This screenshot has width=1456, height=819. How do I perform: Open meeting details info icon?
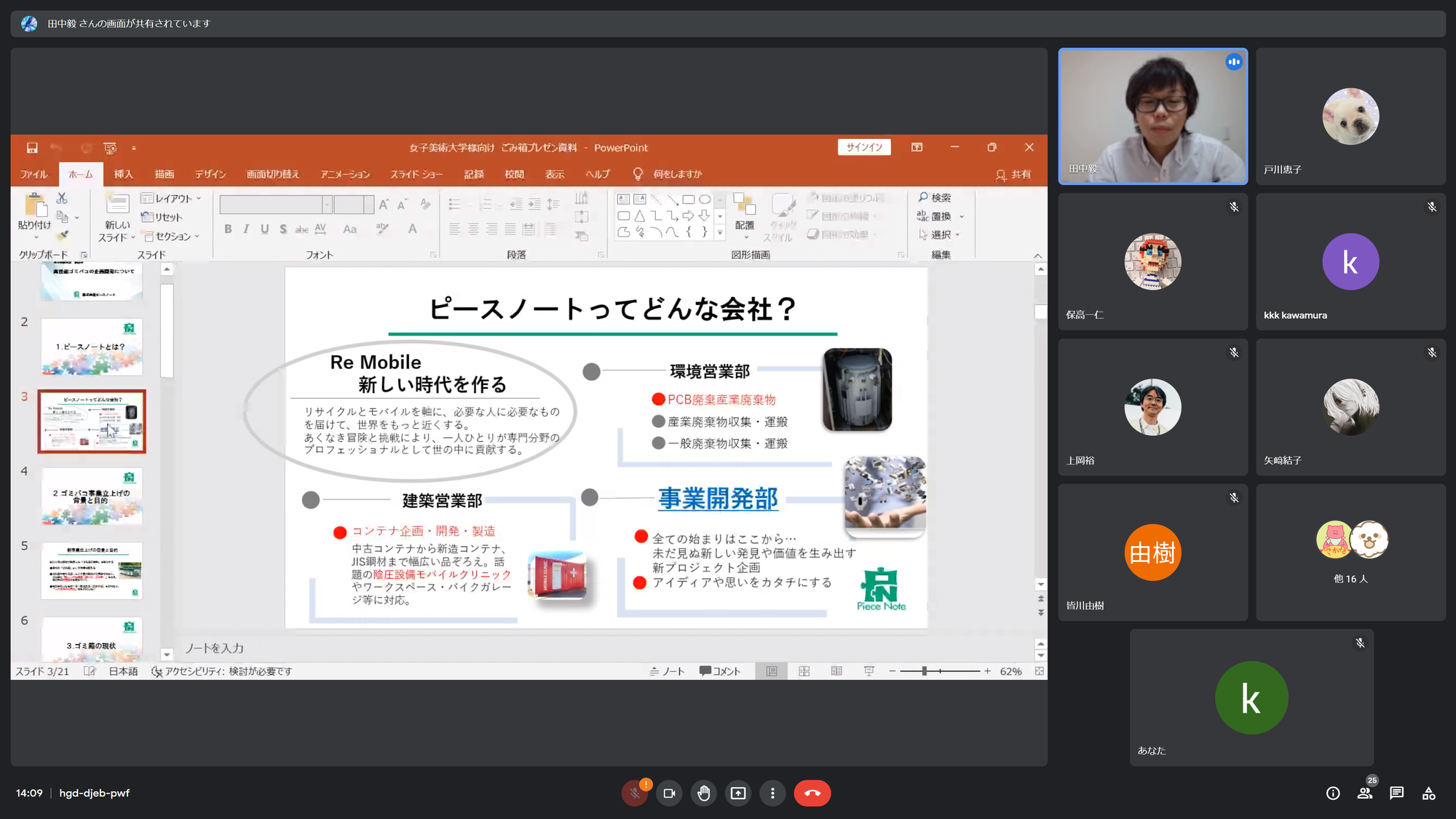pyautogui.click(x=1333, y=794)
